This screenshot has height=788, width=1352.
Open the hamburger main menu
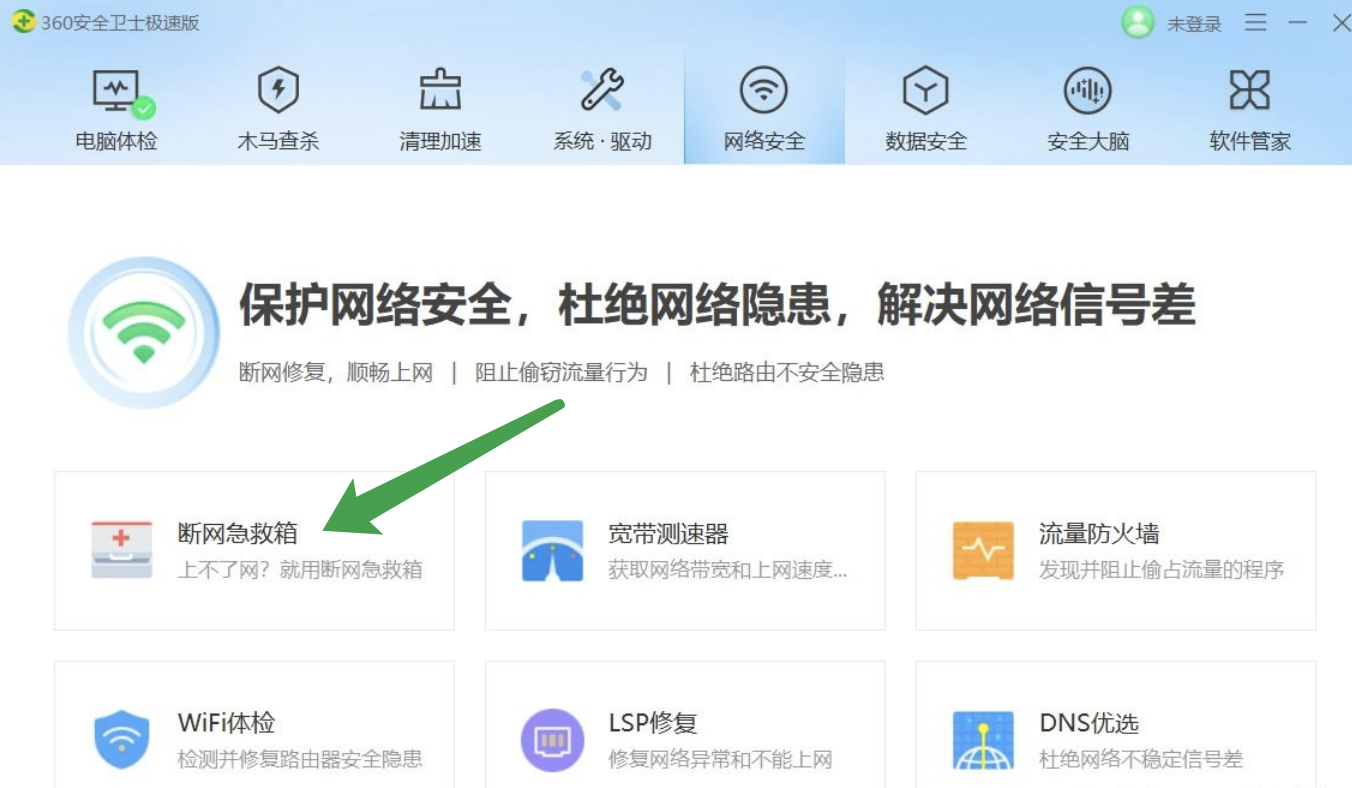click(1255, 23)
